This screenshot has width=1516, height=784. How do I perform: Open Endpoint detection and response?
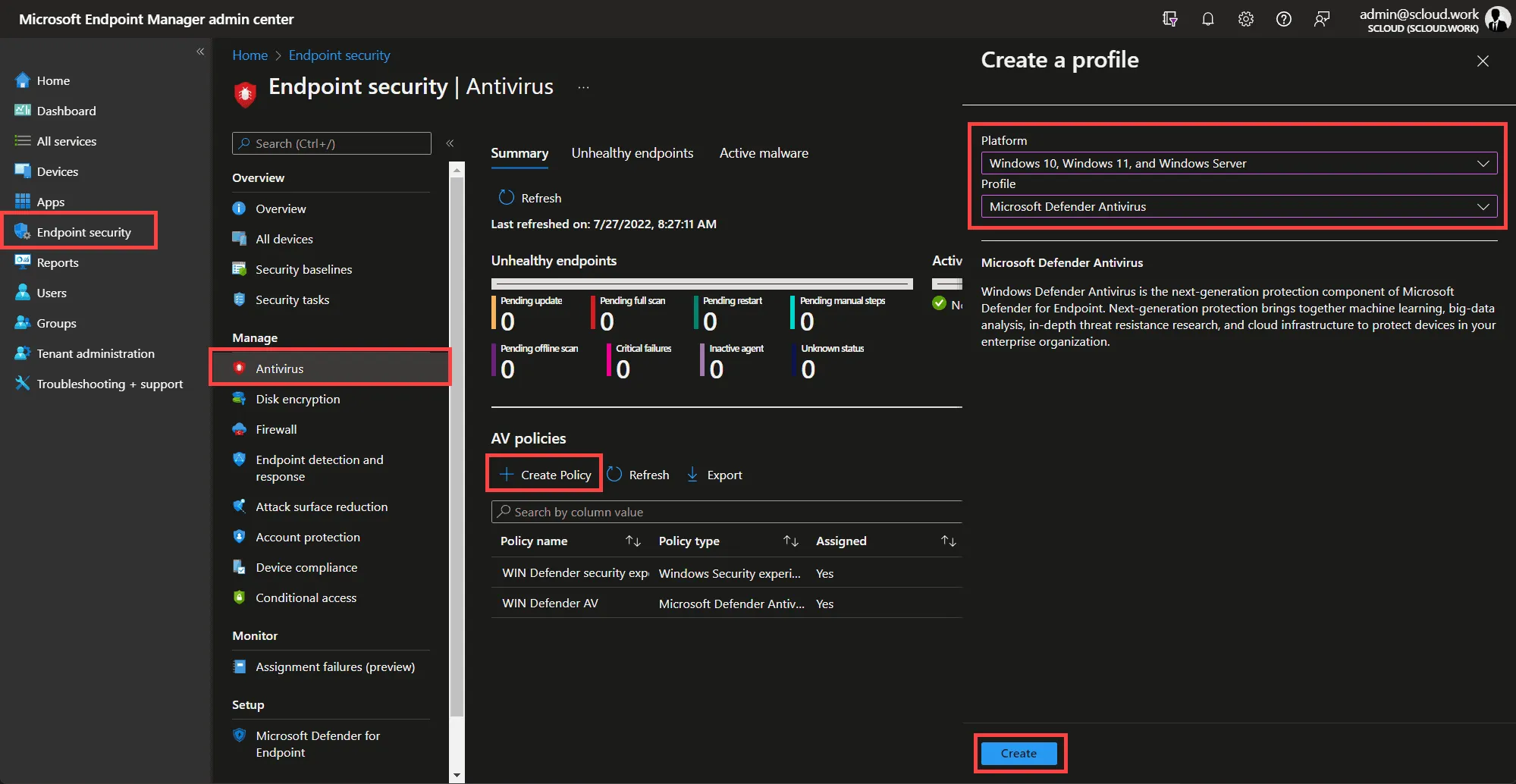pos(319,468)
